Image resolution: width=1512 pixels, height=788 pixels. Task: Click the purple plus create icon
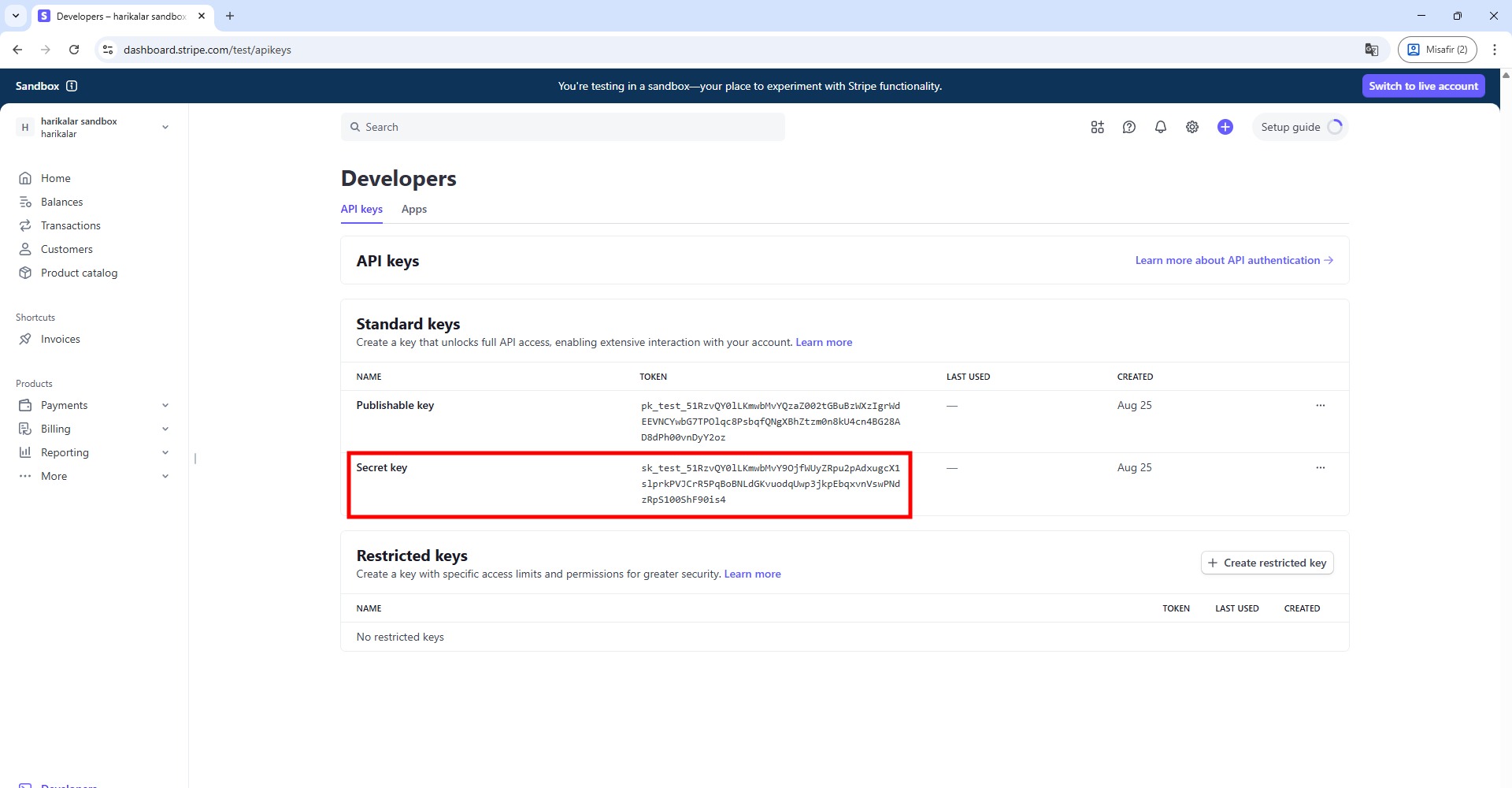(1225, 127)
